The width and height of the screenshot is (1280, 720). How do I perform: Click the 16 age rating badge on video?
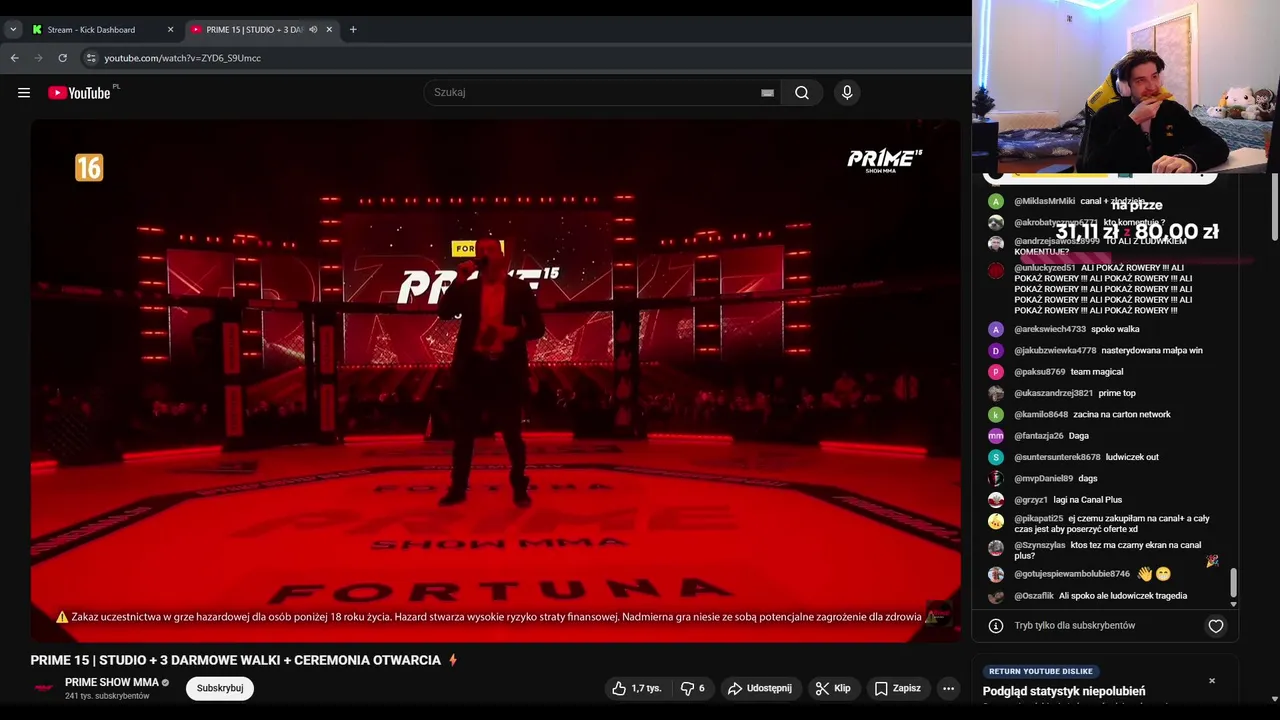click(89, 168)
